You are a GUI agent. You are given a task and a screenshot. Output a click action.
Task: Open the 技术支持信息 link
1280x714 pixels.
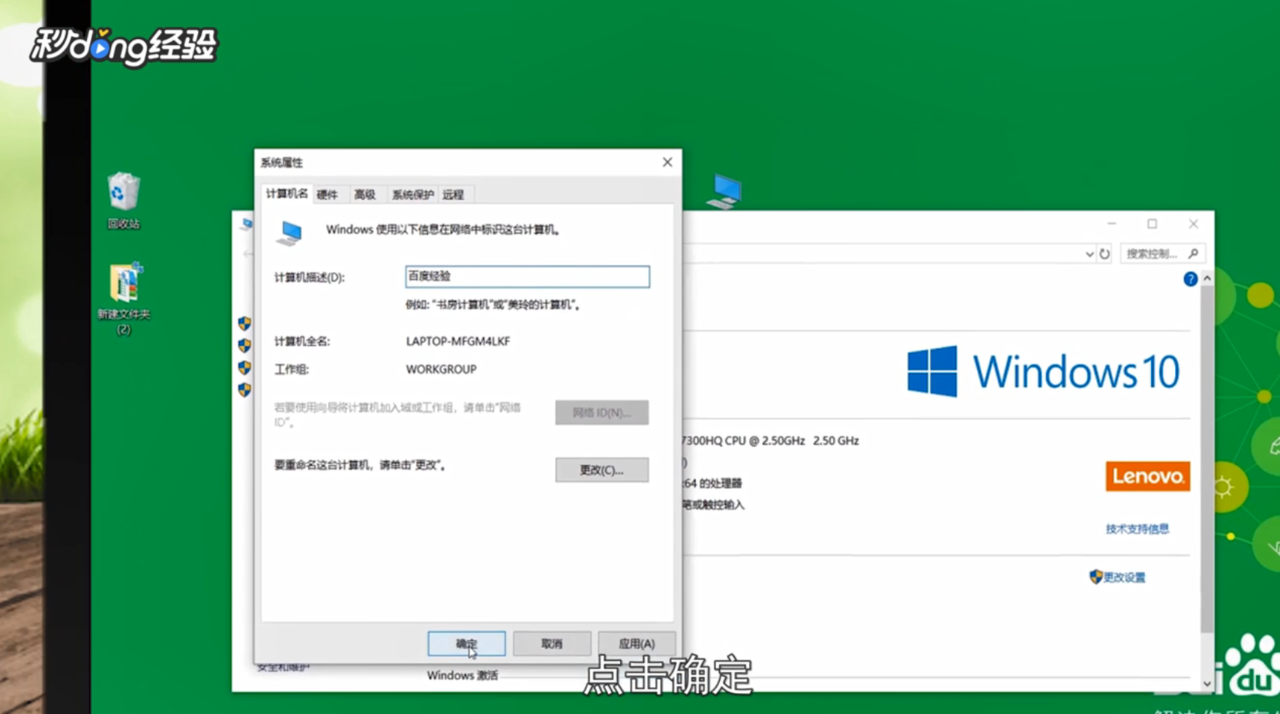(x=1137, y=529)
